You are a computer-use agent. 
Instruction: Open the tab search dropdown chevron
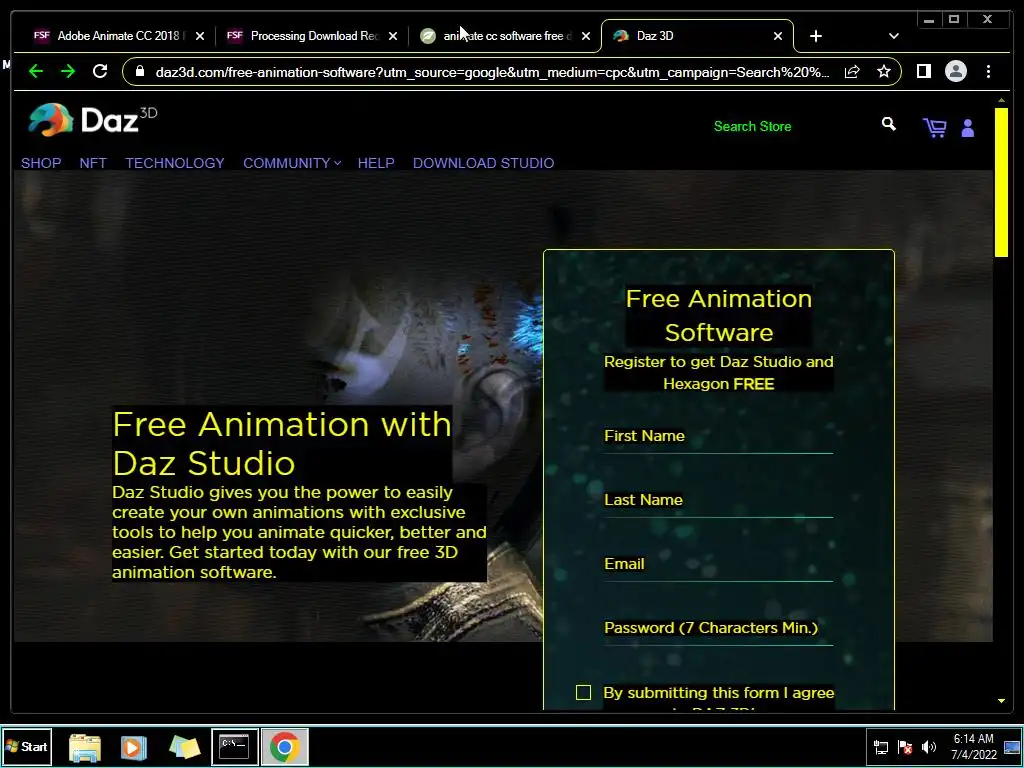[894, 36]
